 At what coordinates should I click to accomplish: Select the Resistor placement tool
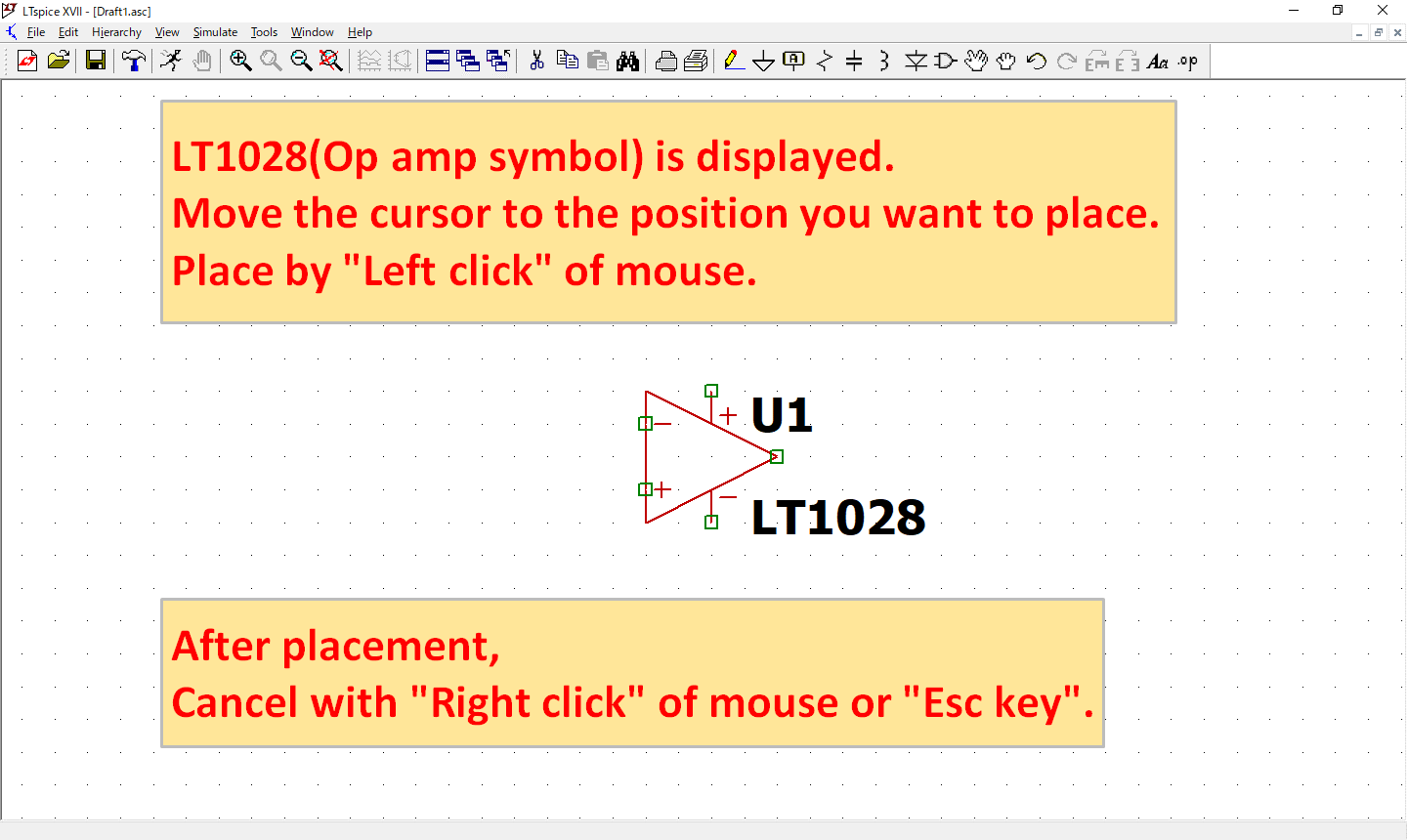click(x=824, y=61)
